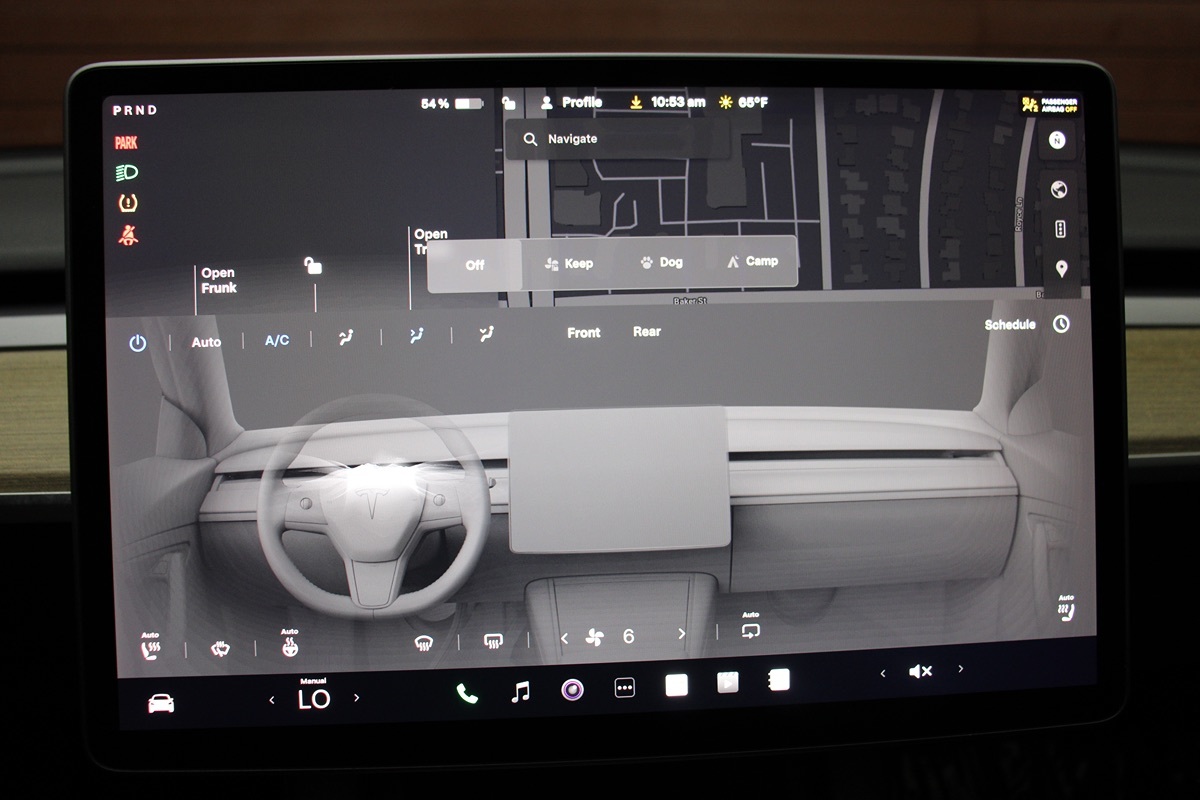Click the traffic light map icon
This screenshot has height=800, width=1200.
pyautogui.click(x=1060, y=229)
